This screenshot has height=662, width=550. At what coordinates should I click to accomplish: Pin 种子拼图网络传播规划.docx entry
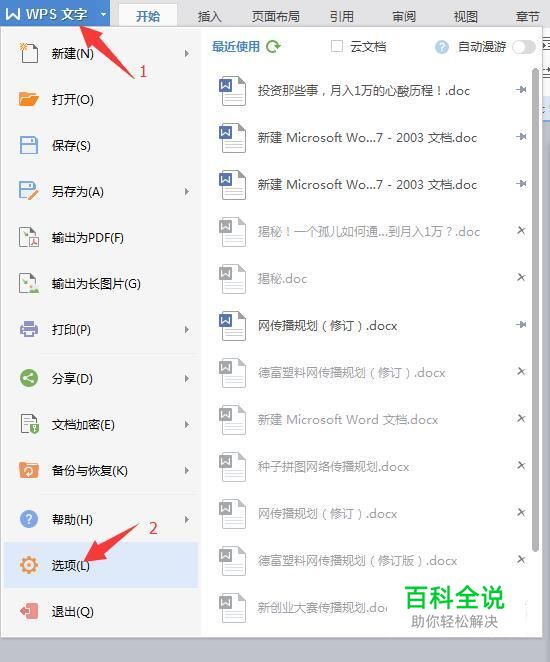521,465
